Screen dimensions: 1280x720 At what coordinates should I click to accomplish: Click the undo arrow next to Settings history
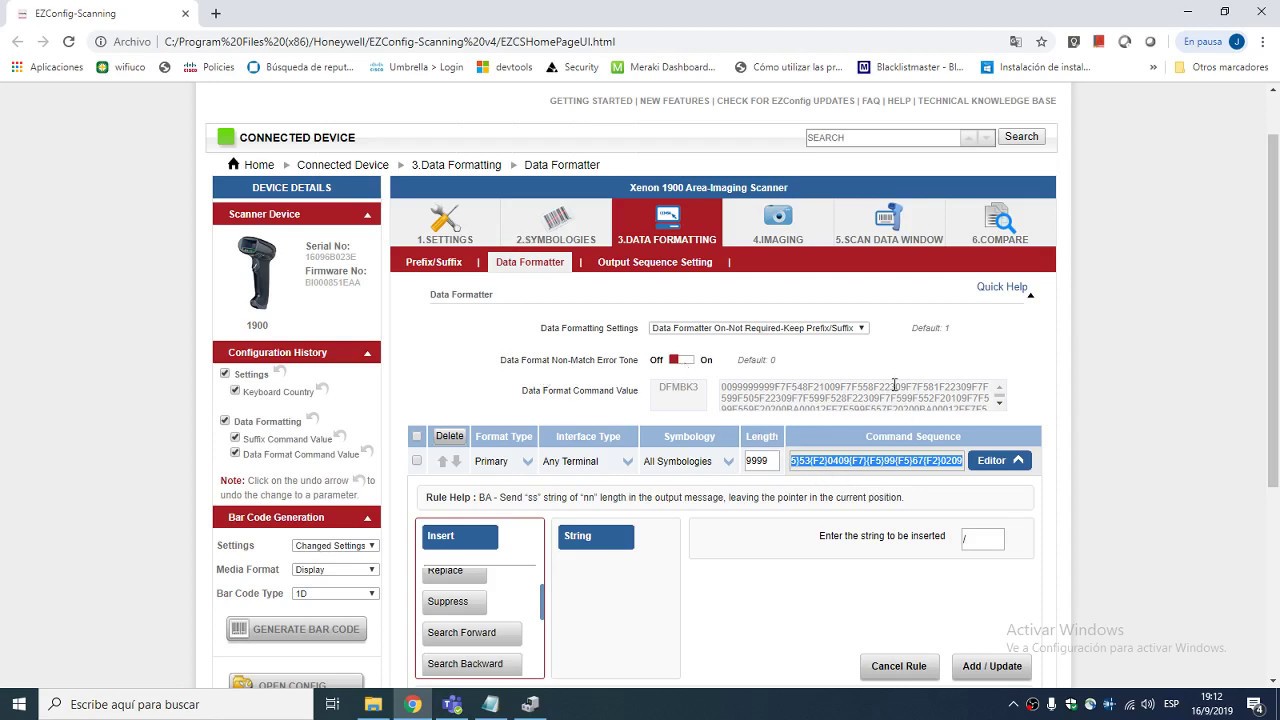point(279,371)
